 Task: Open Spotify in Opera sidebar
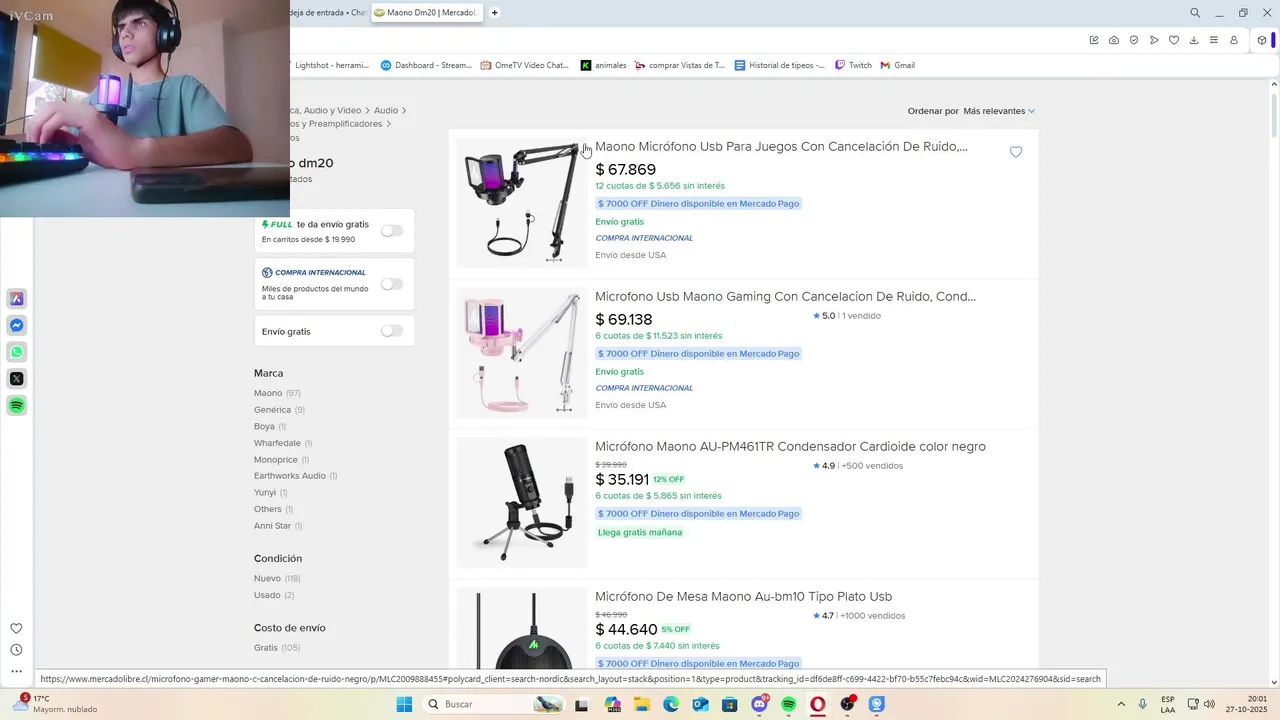click(x=16, y=405)
